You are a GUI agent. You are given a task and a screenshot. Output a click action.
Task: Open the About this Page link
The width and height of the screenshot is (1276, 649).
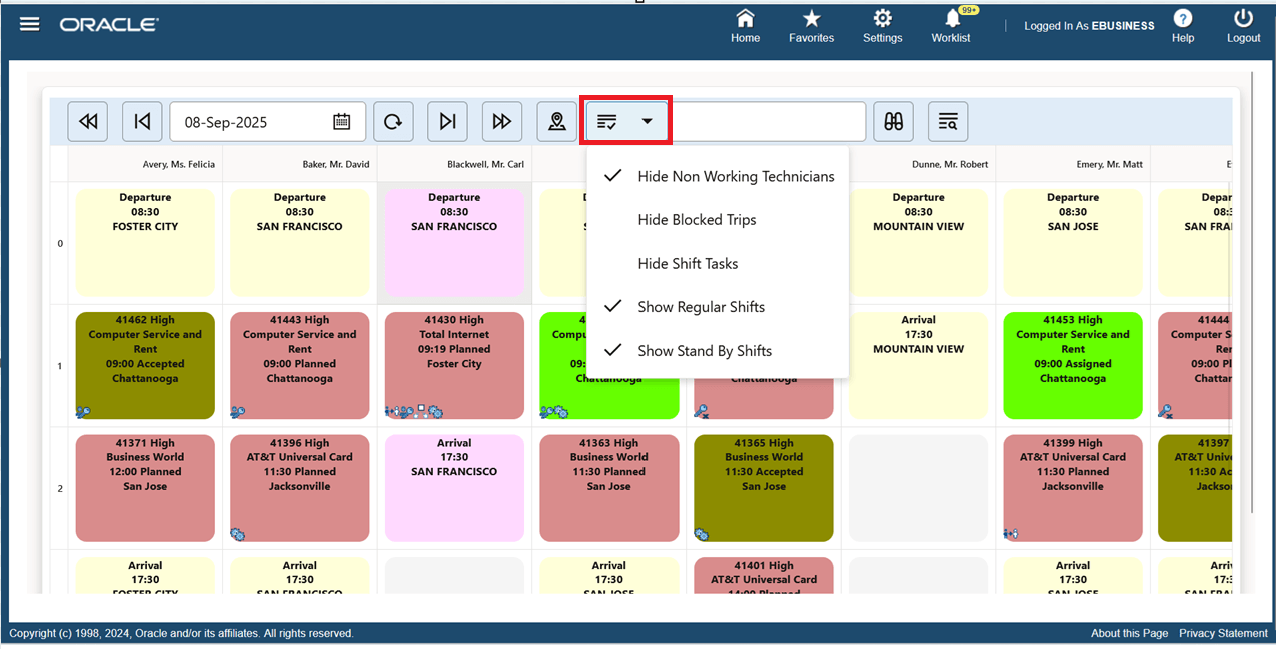click(x=1129, y=633)
